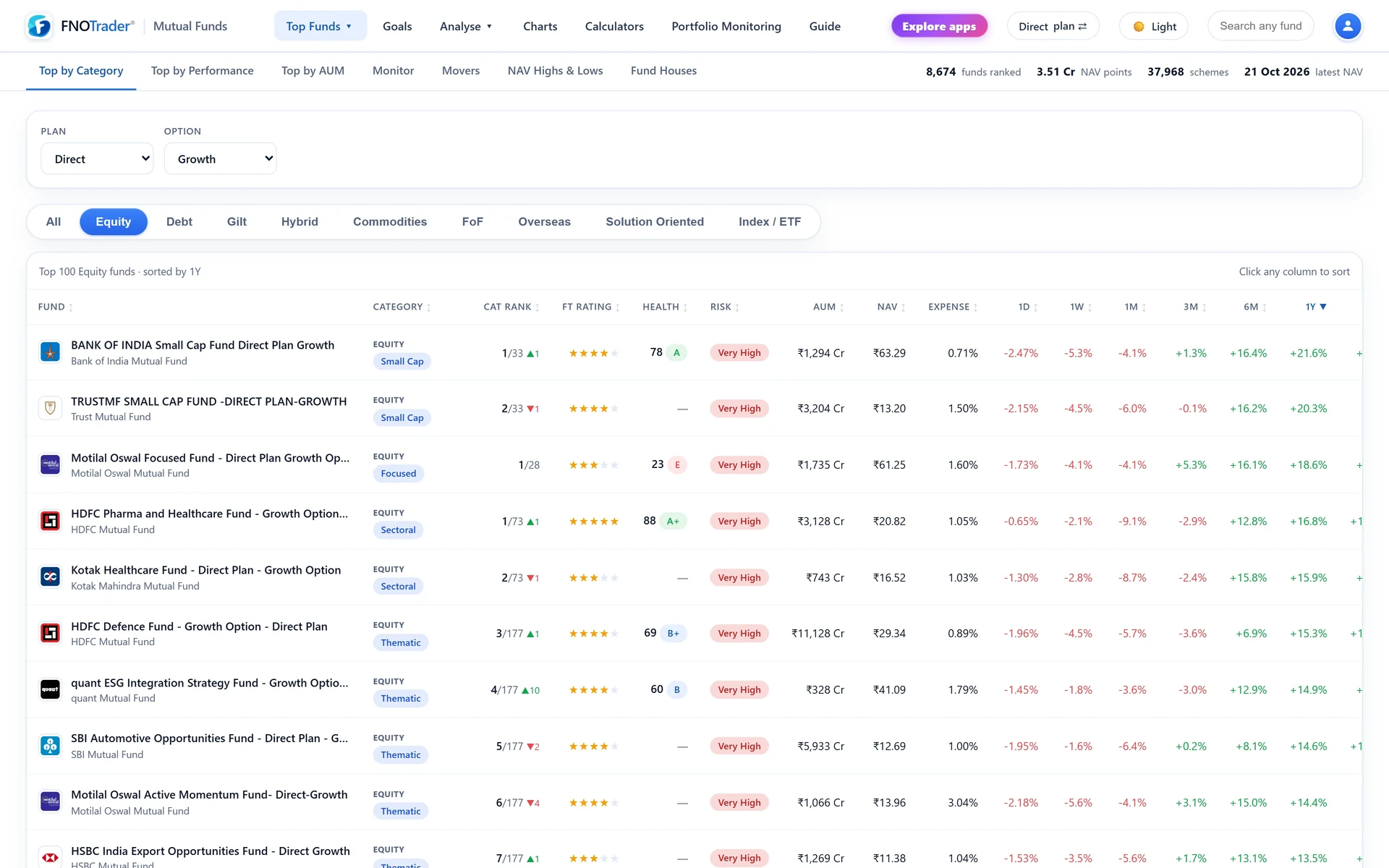
Task: Open the NAV Highs & Lows tab
Action: (555, 71)
